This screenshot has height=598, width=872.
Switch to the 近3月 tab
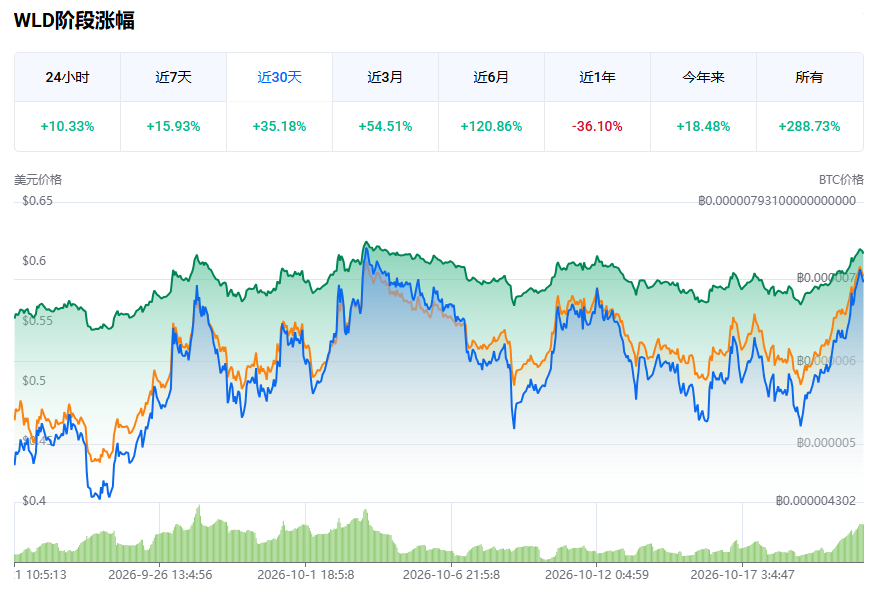click(x=385, y=77)
